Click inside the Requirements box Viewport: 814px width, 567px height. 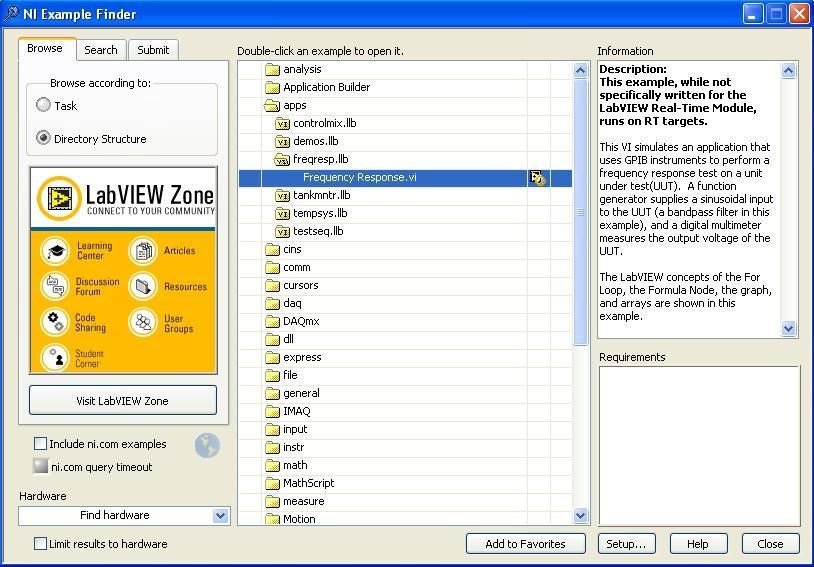pos(699,446)
